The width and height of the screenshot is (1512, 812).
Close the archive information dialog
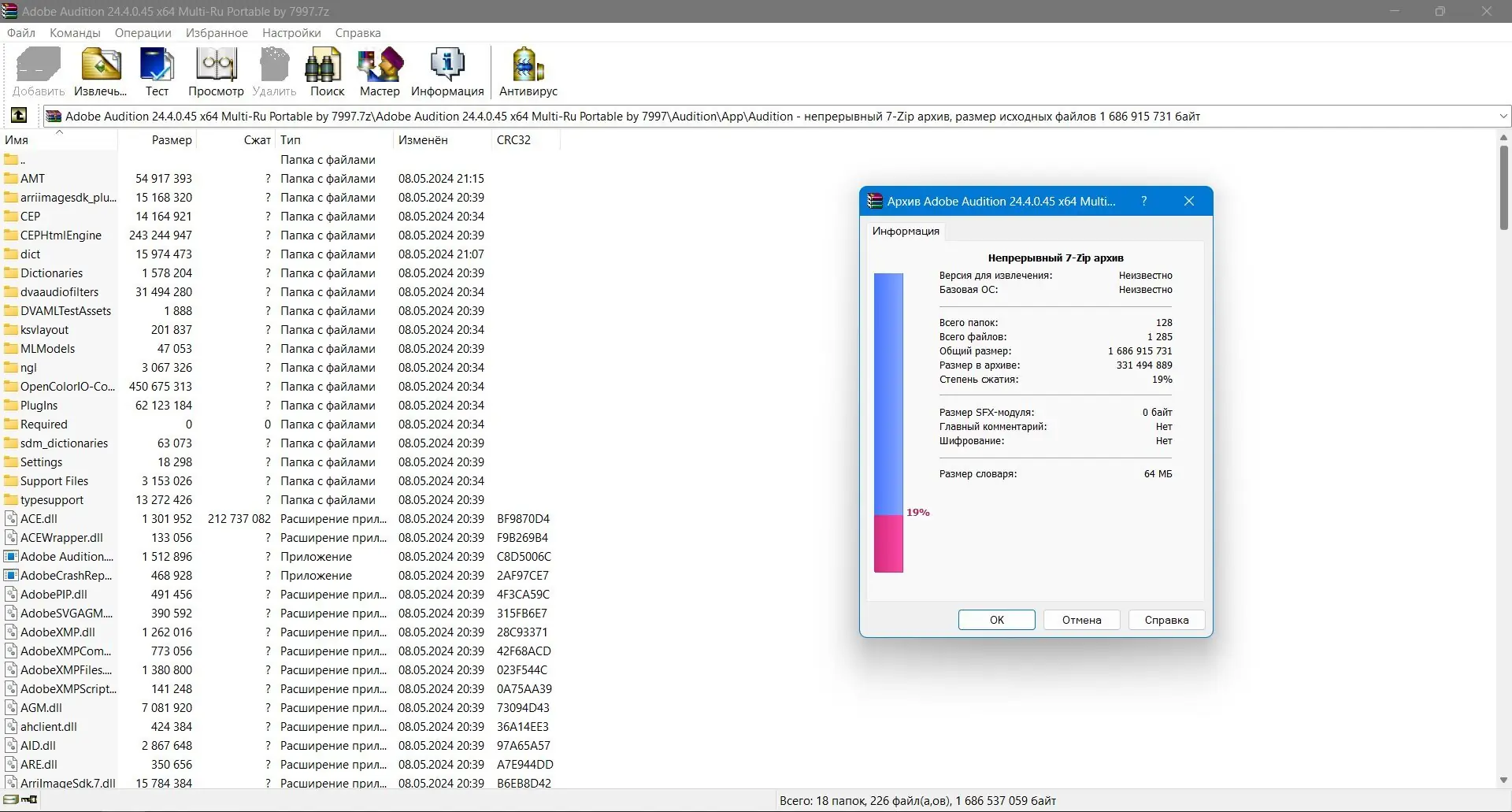pos(1189,201)
